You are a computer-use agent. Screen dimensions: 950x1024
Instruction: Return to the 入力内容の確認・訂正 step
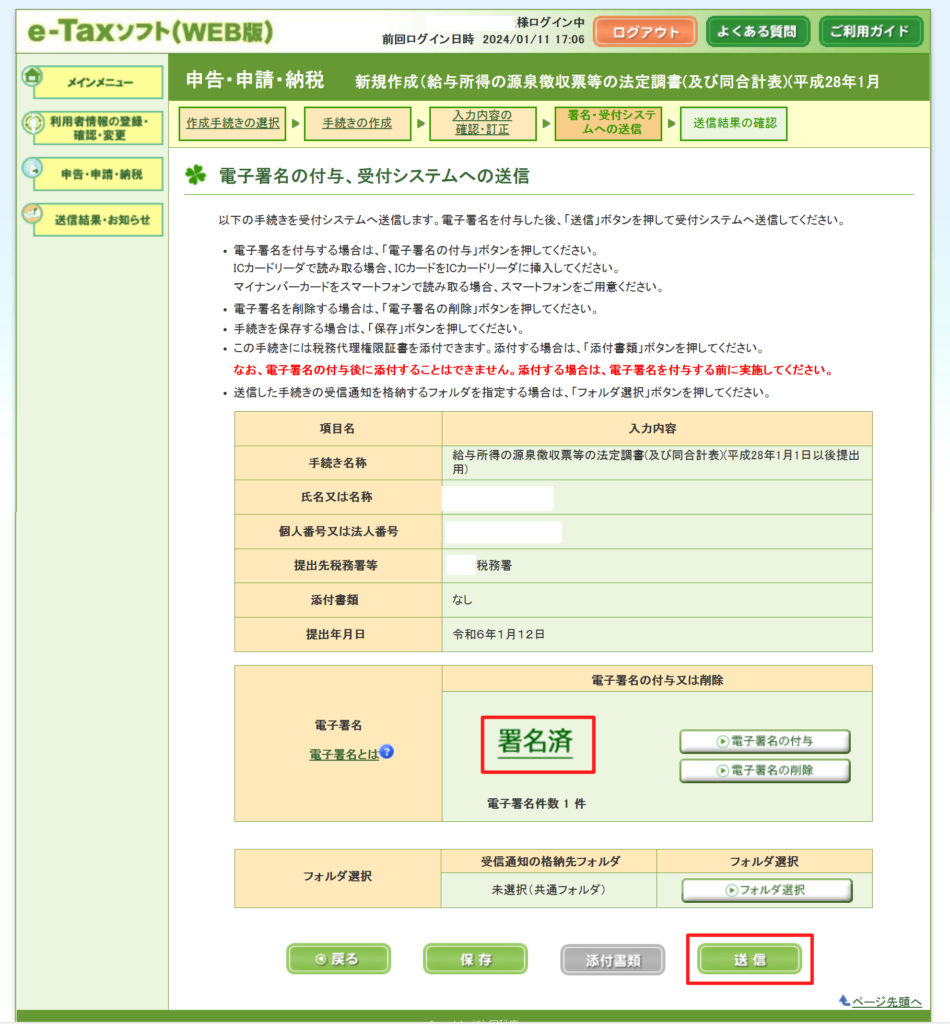tap(481, 124)
